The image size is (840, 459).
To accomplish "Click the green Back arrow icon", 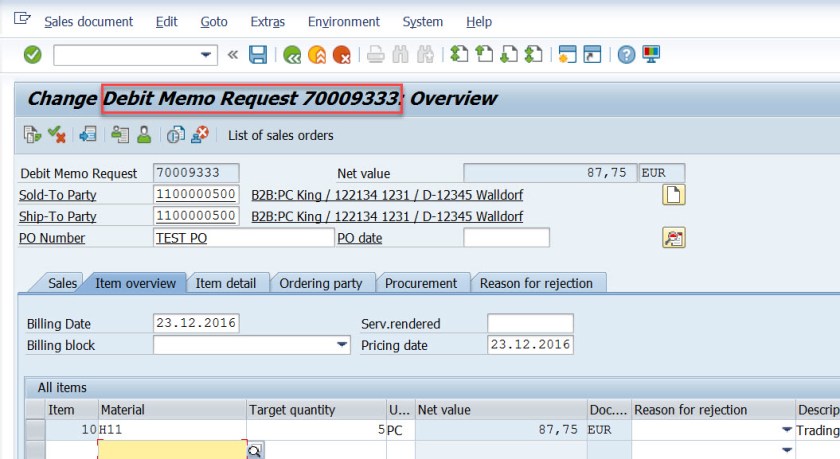I will pyautogui.click(x=292, y=54).
